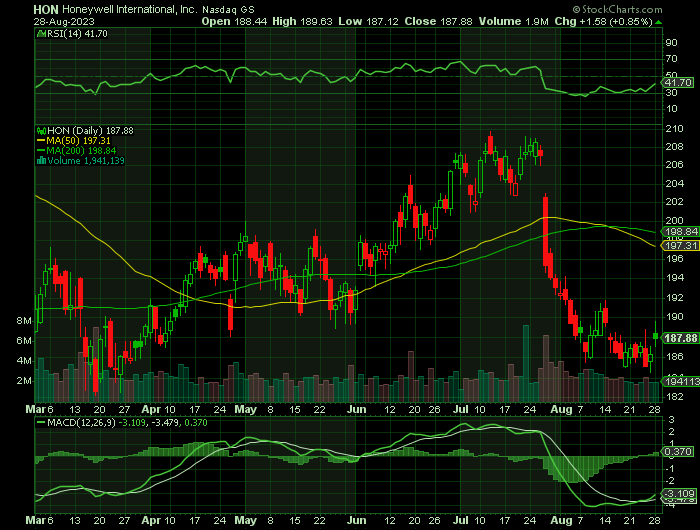Click the 198.84 MA(200) tag on price axis
Screen dimensions: 700x530
pos(681,232)
